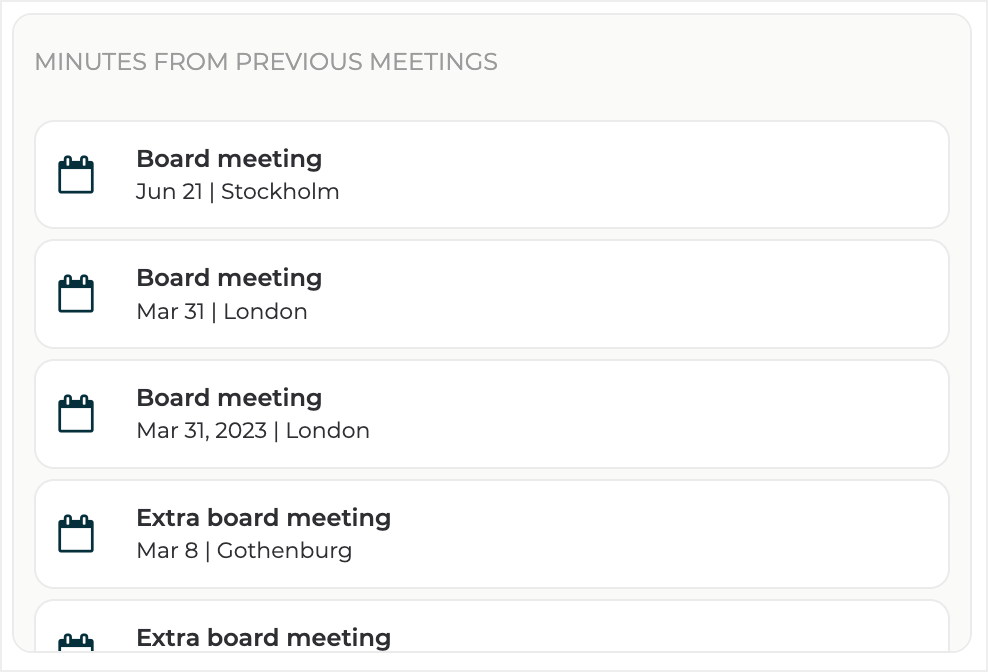The image size is (988, 672).
Task: Select blank right area of cut-off bottom card
Action: click(700, 630)
